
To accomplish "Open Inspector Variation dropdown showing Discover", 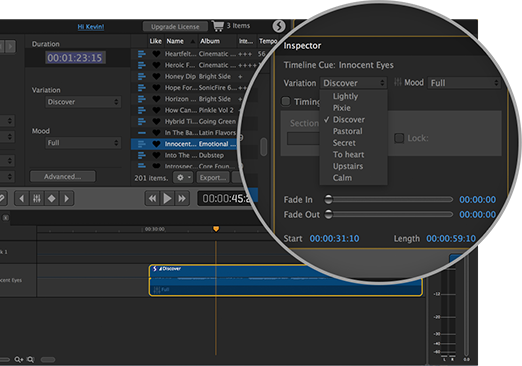I will [353, 83].
